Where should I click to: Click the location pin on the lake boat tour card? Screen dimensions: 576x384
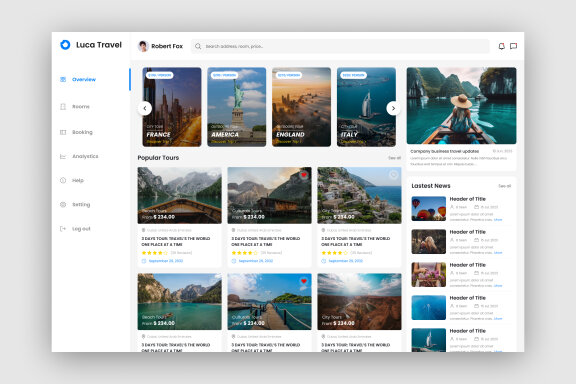[x=143, y=230]
